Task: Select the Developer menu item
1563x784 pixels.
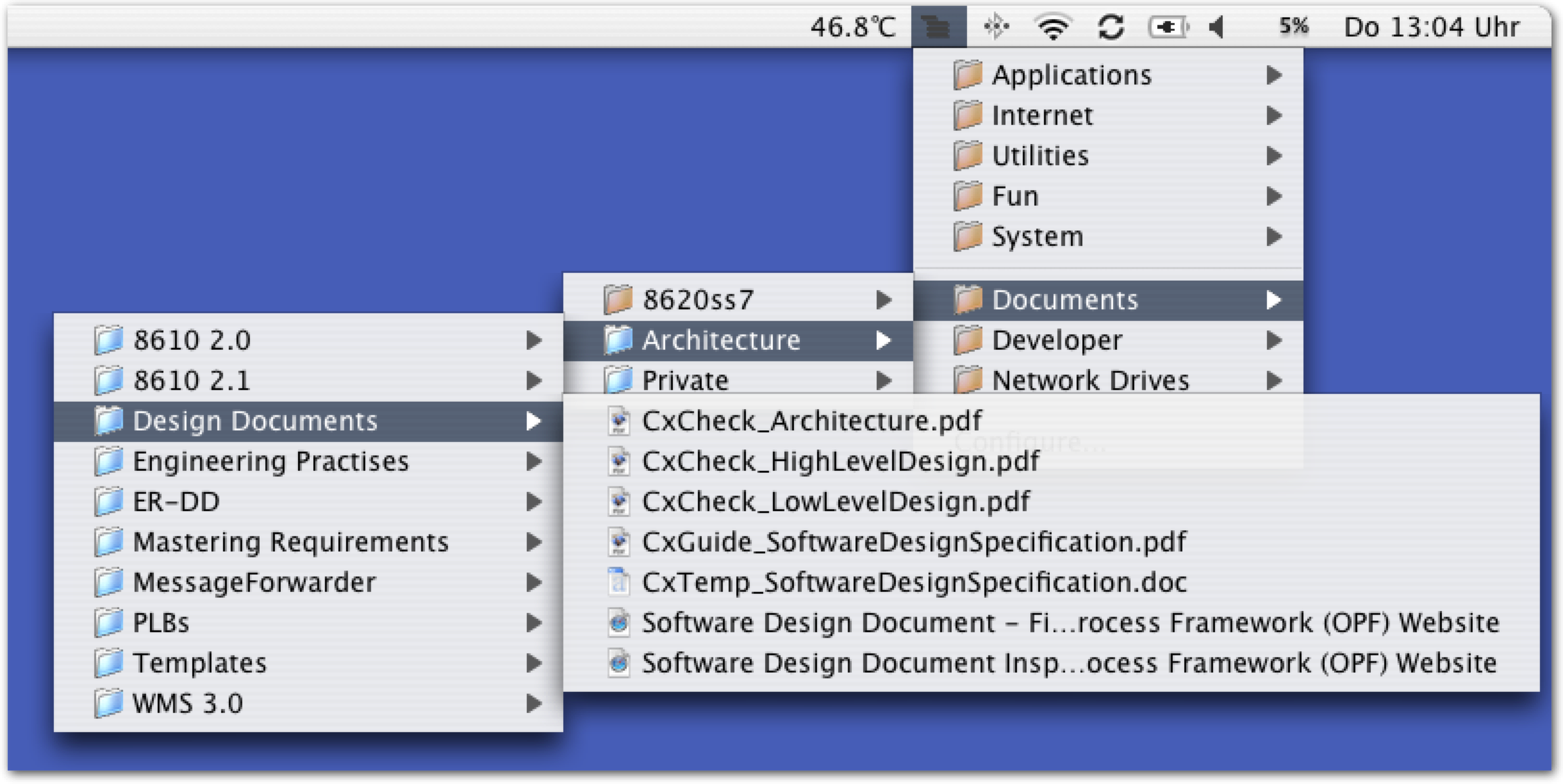Action: click(x=1057, y=340)
